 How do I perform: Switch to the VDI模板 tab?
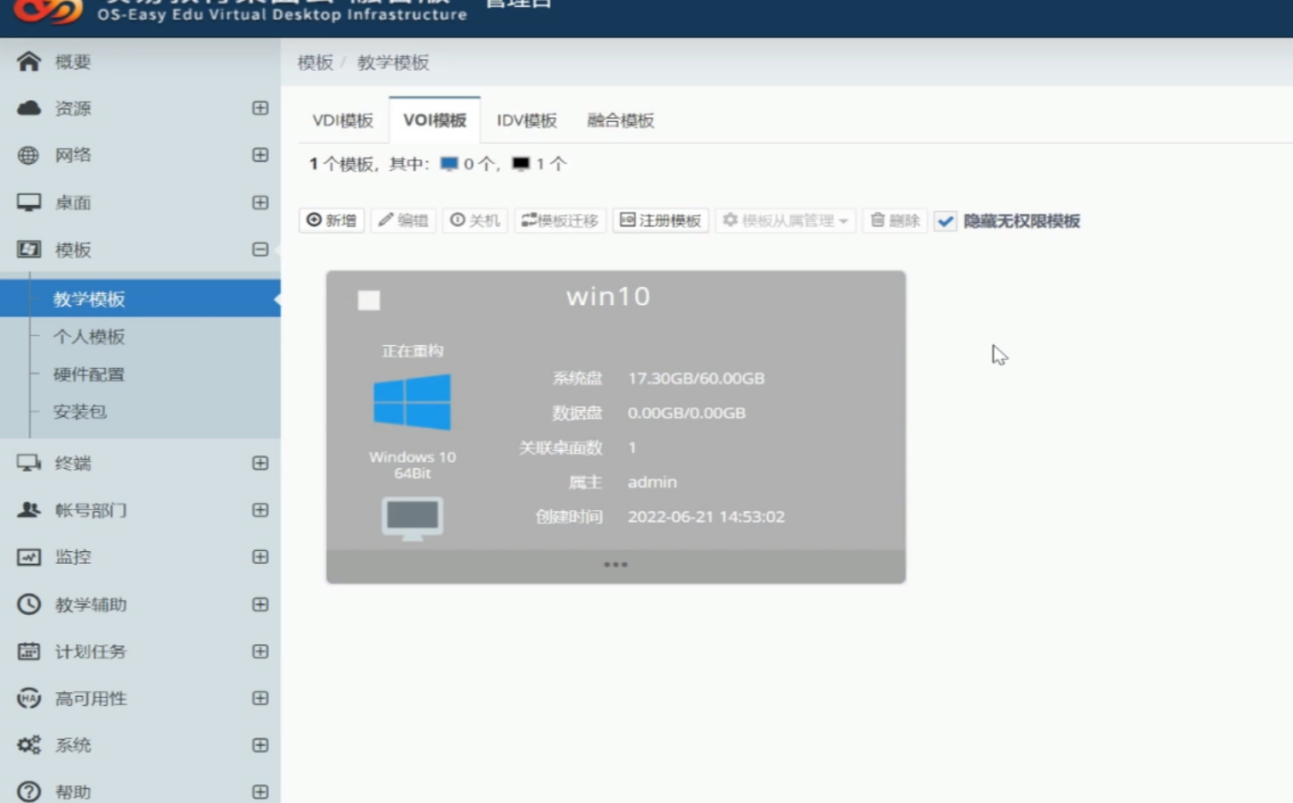[x=342, y=121]
